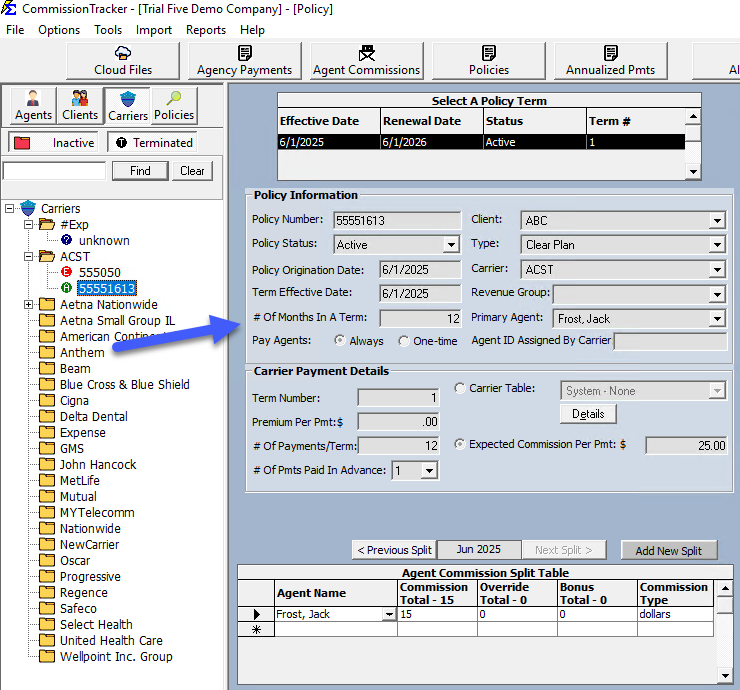Switch to Agents panel icon
This screenshot has height=690, width=740.
point(34,105)
